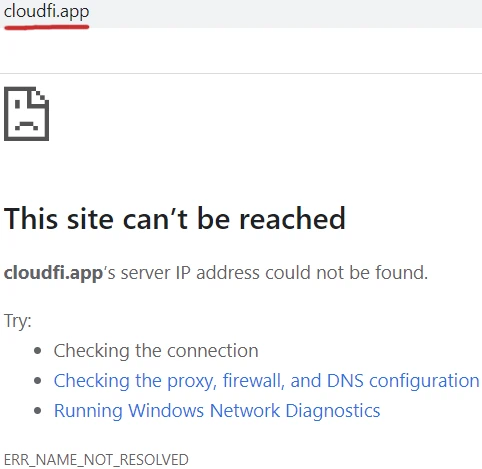This screenshot has height=469, width=482.
Task: Click the sad page error icon
Action: point(26,114)
